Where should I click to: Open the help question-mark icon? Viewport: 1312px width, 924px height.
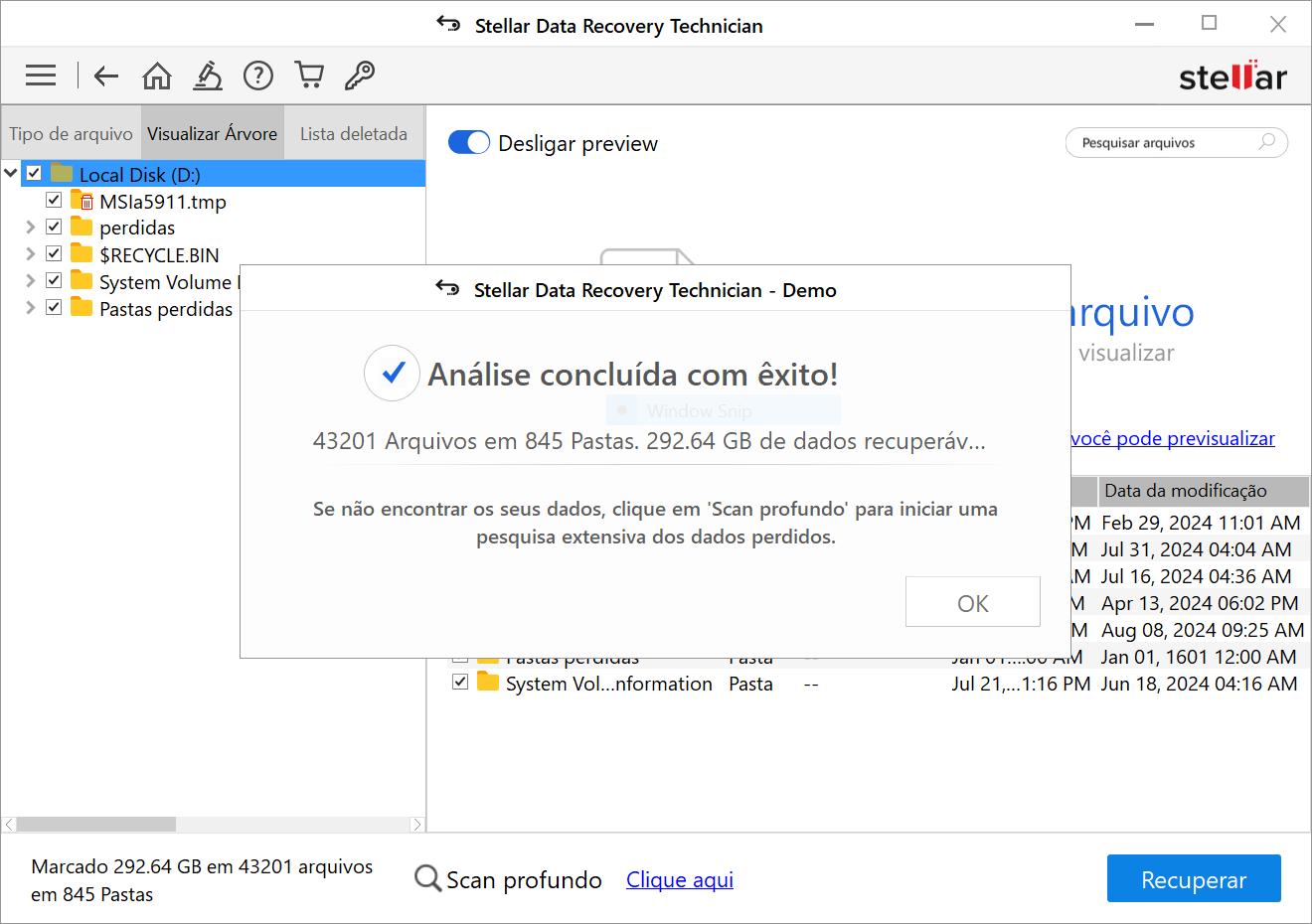[x=258, y=76]
